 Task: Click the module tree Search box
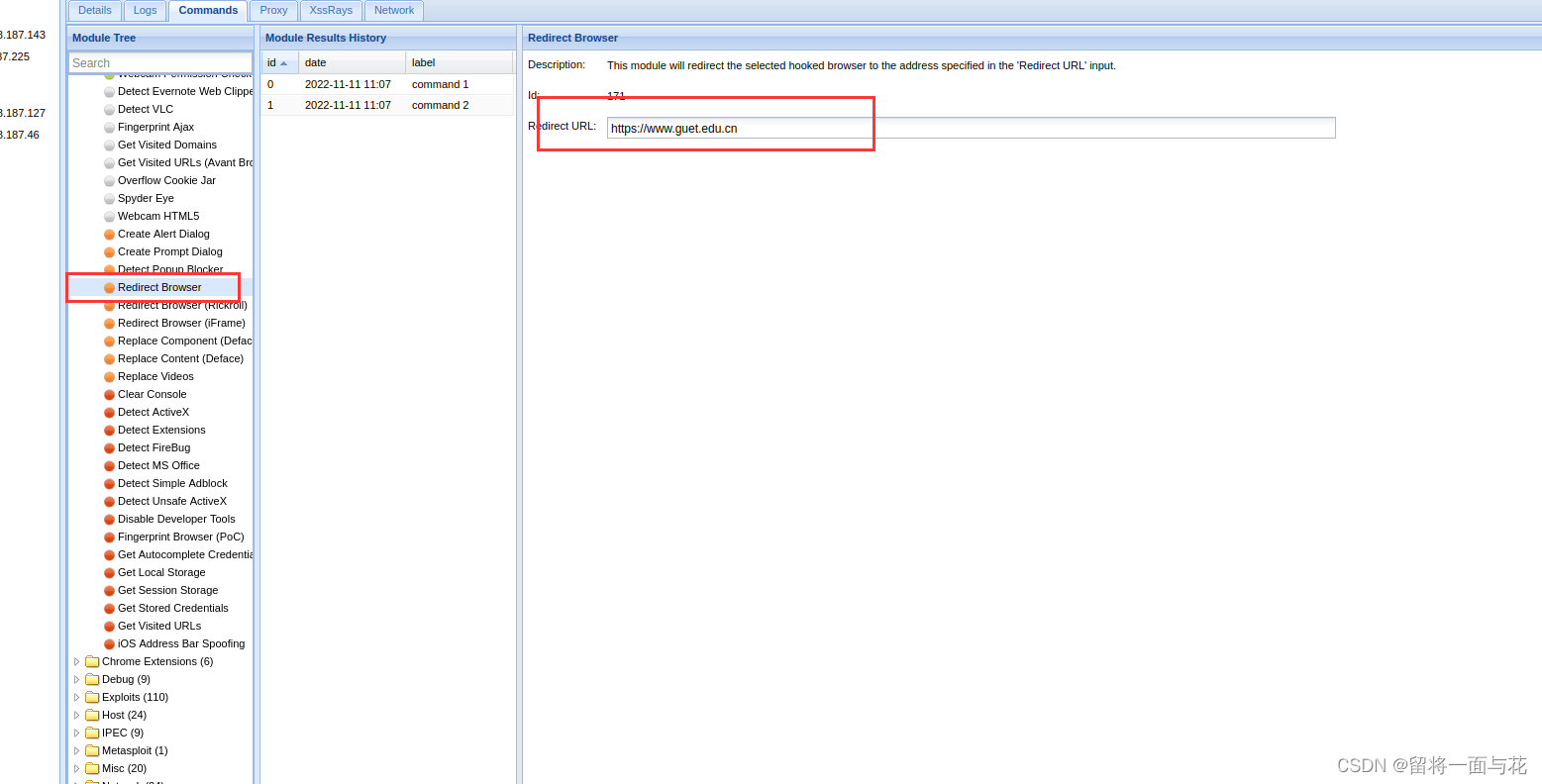point(160,61)
